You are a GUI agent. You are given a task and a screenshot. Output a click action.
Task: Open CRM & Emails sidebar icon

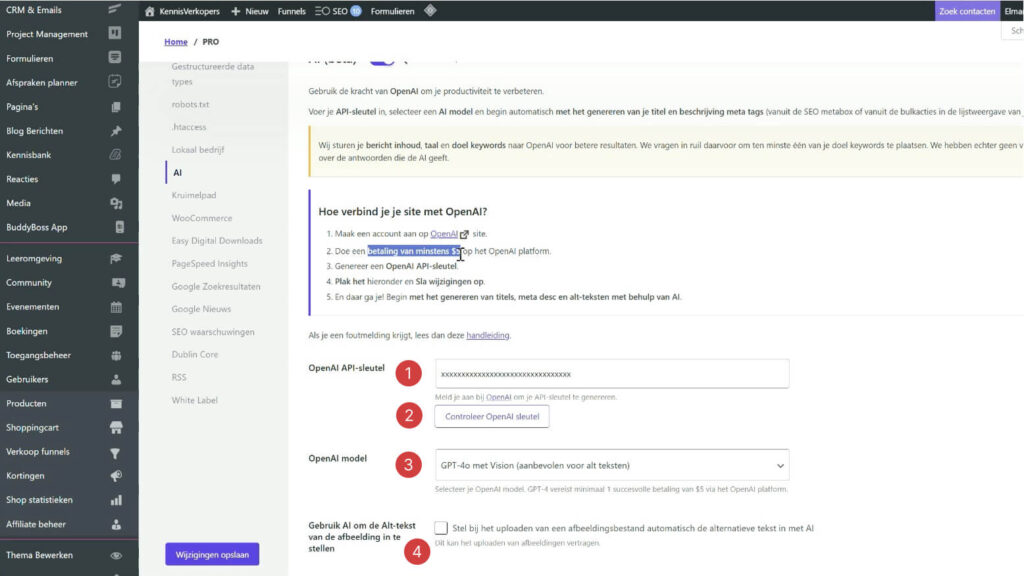[x=115, y=9]
